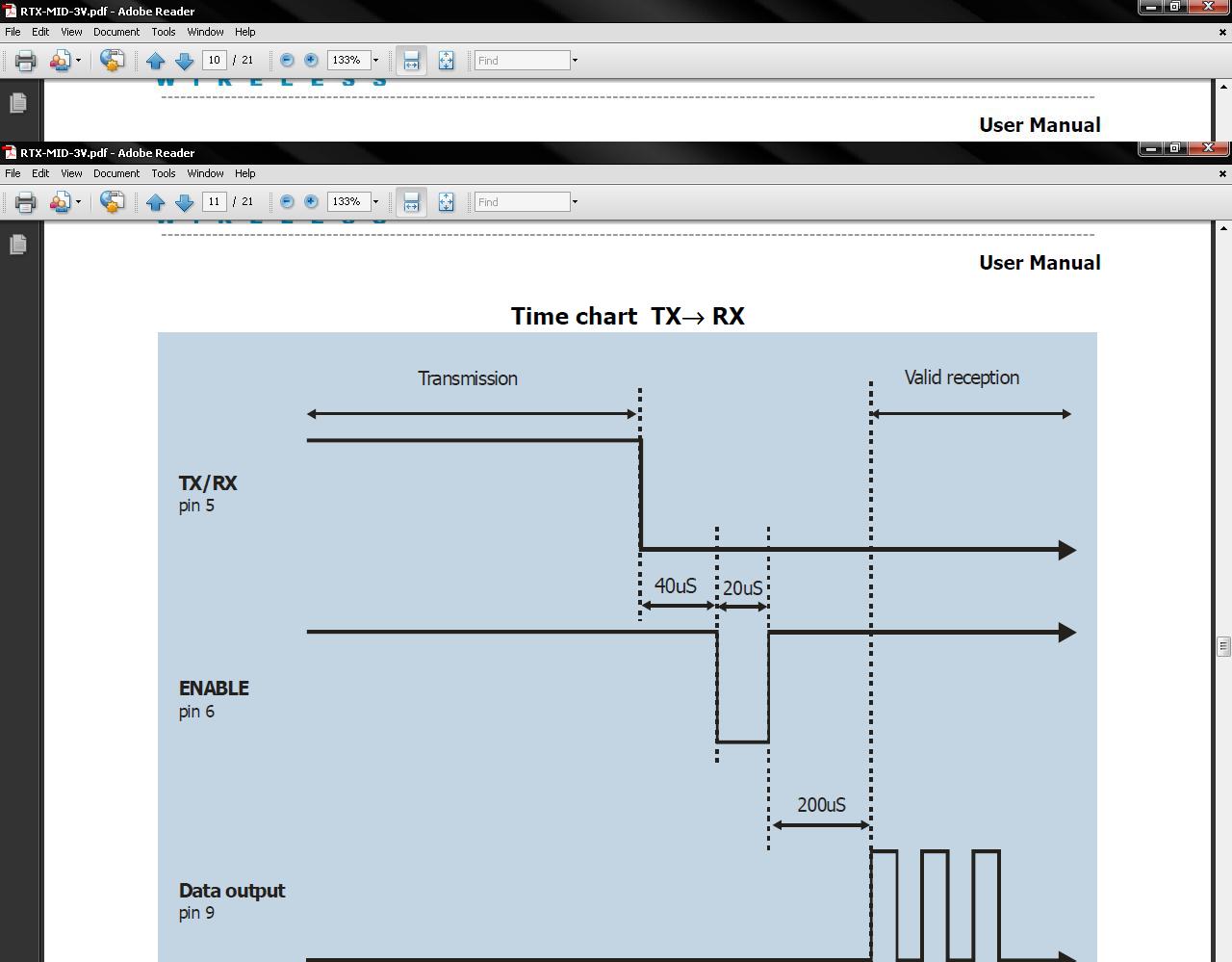Go to previous page in page-11 window
This screenshot has width=1232, height=962.
pos(155,202)
